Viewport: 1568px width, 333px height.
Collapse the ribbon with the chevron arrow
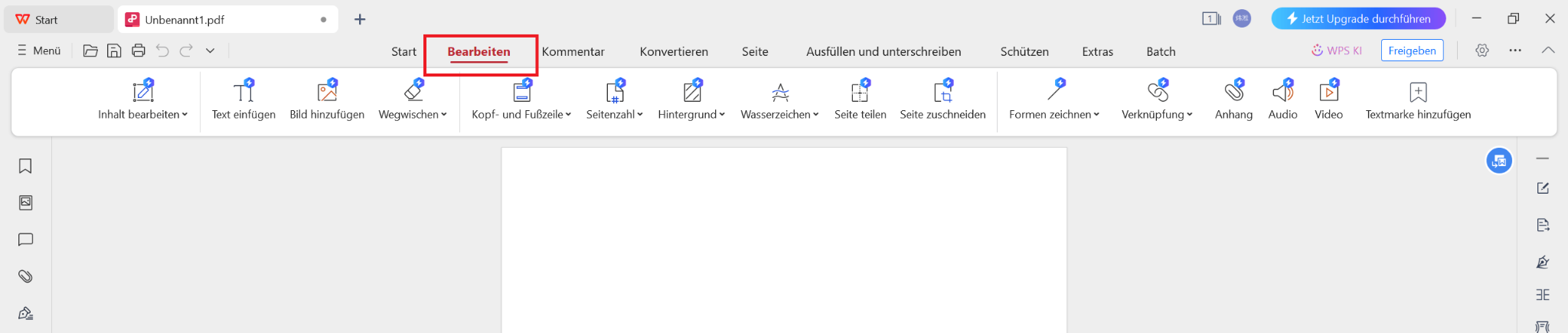click(1548, 51)
